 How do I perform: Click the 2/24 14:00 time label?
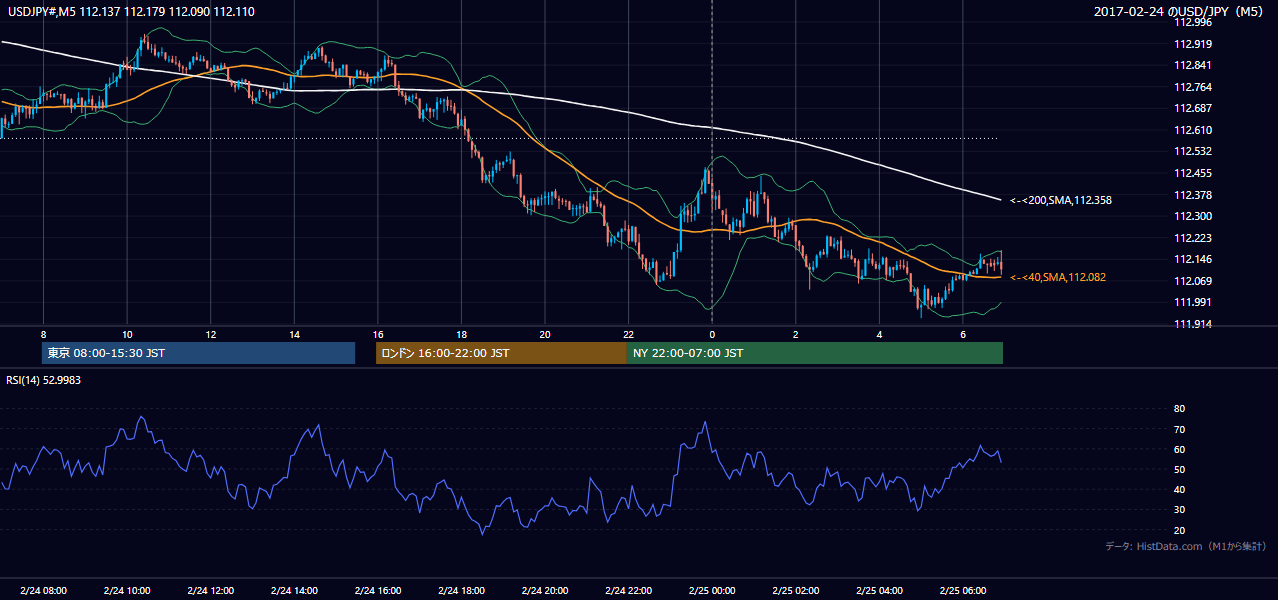click(x=294, y=590)
